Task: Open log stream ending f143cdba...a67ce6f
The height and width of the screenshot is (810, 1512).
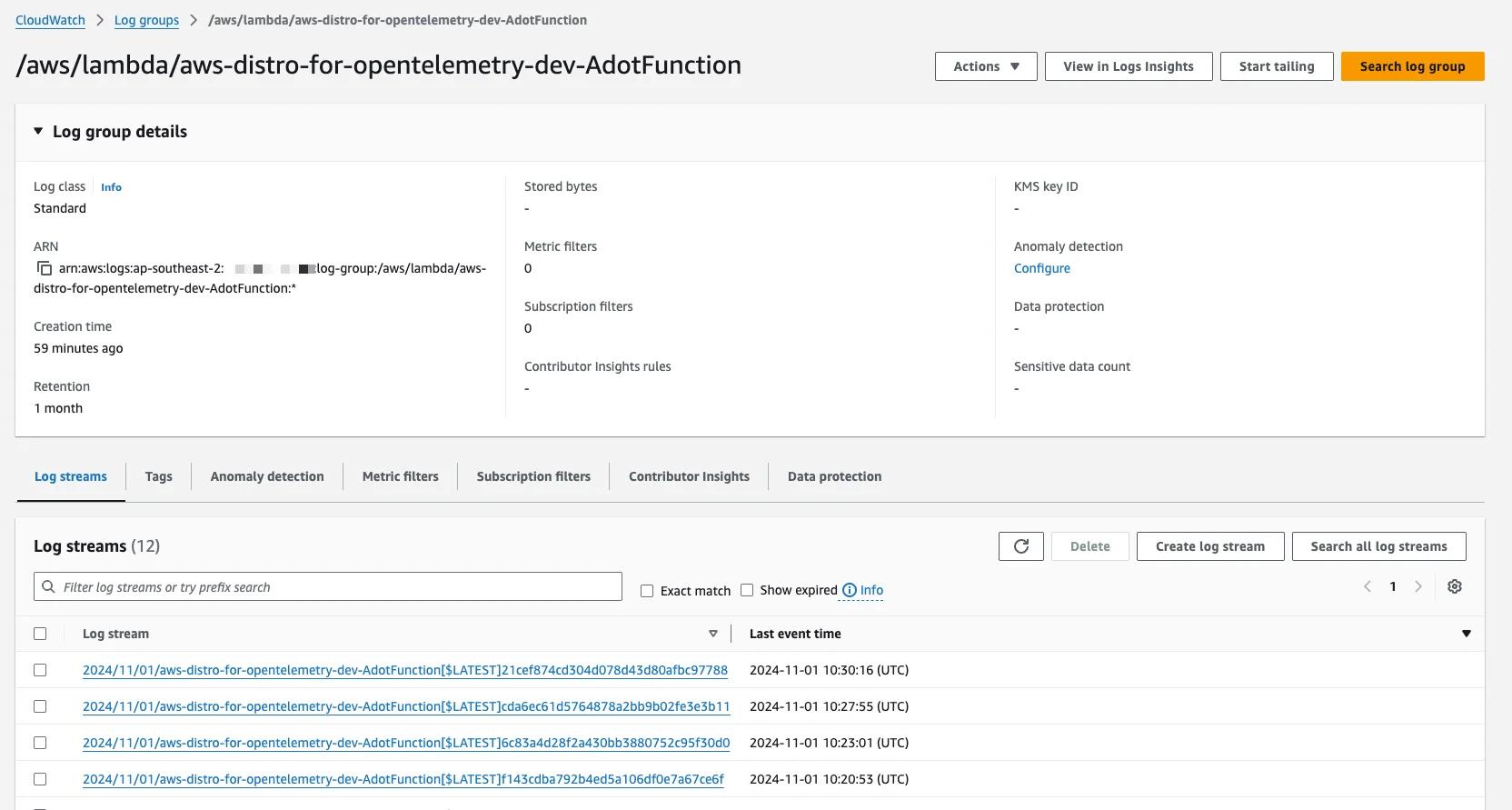Action: (403, 779)
